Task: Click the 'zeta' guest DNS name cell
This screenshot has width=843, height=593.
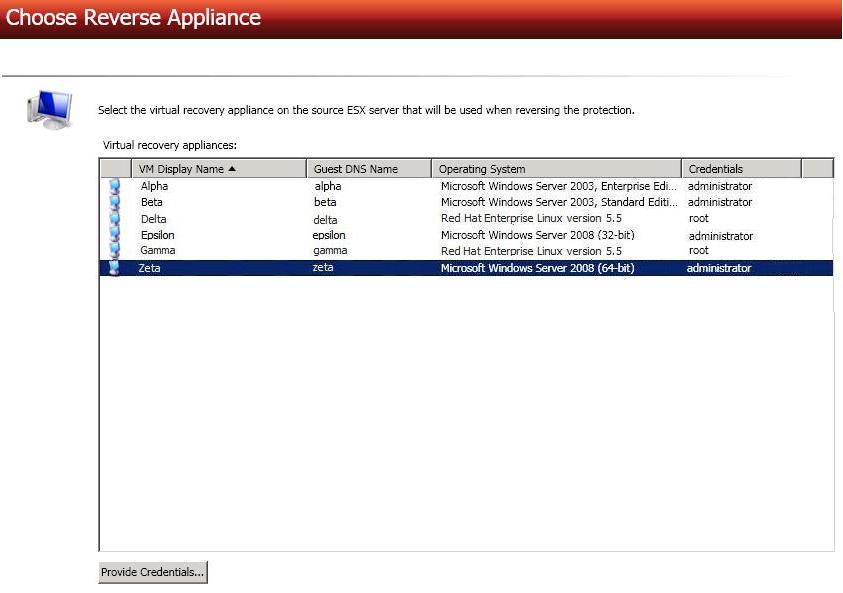Action: click(x=323, y=267)
